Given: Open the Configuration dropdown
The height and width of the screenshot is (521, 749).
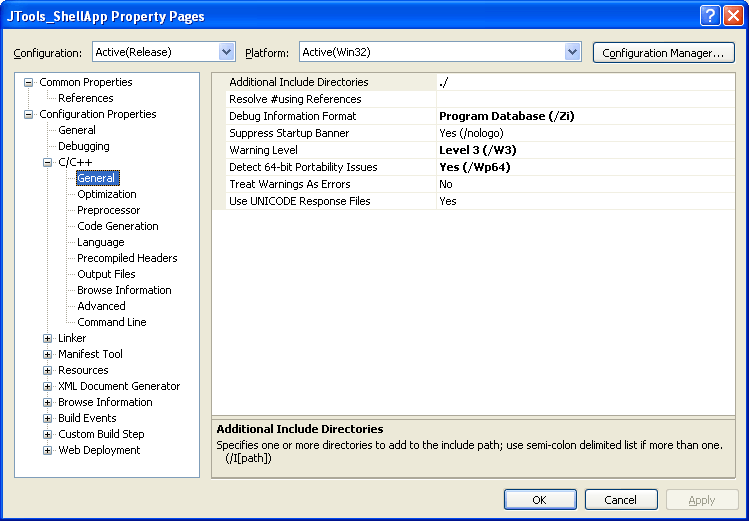Looking at the screenshot, I should click(226, 52).
